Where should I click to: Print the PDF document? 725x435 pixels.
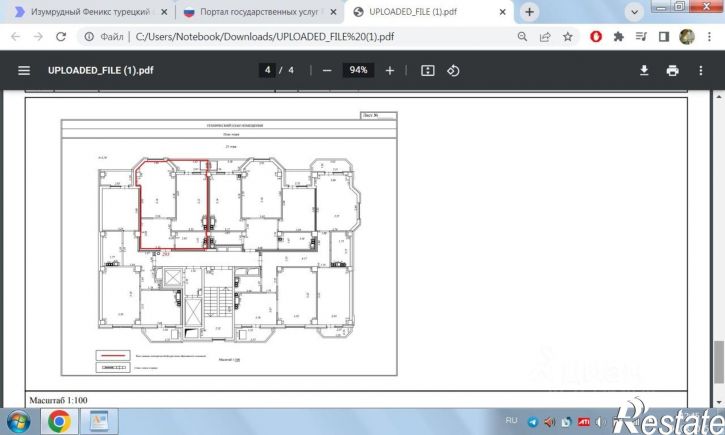(x=672, y=71)
